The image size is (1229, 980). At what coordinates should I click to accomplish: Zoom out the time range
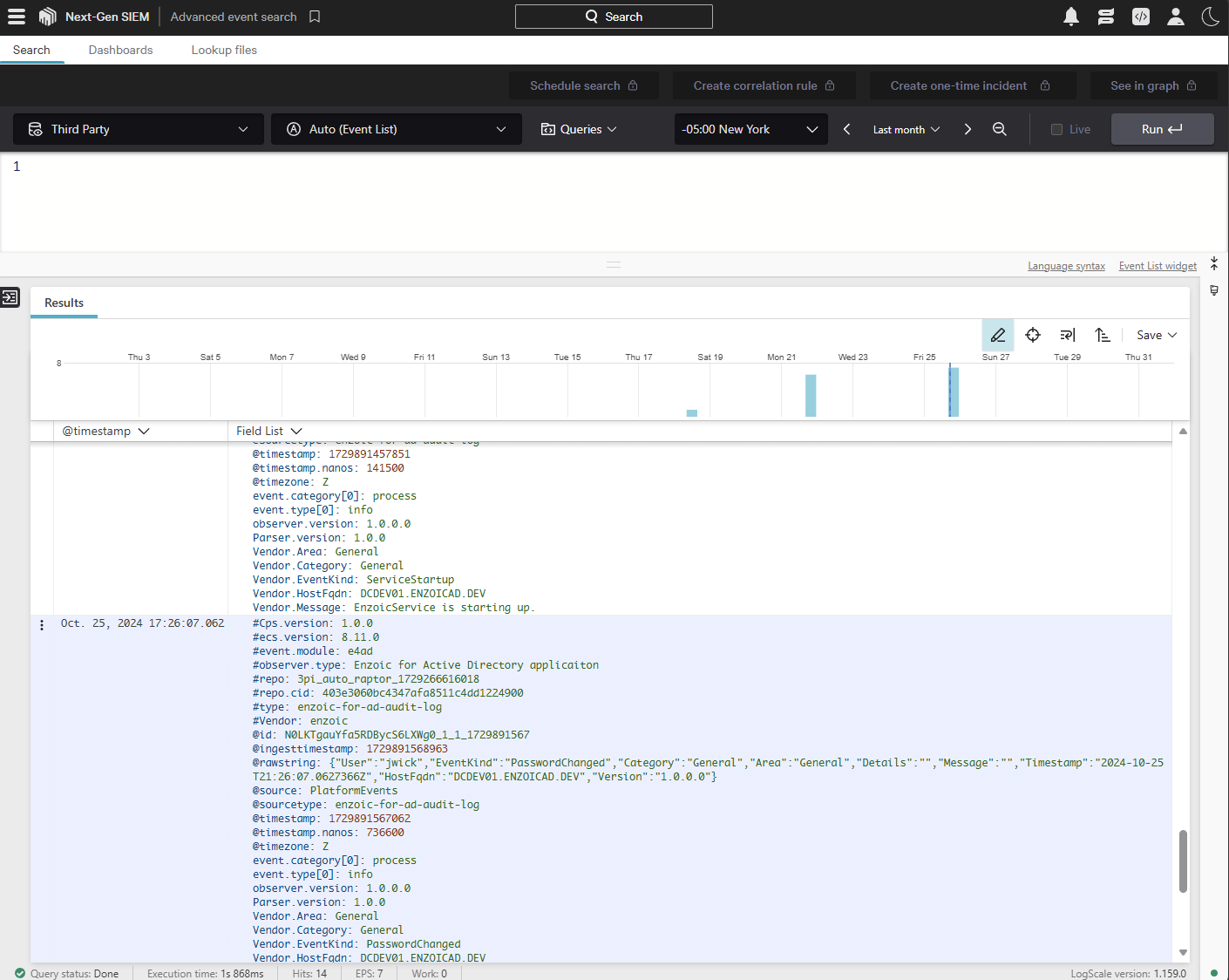[x=1000, y=129]
